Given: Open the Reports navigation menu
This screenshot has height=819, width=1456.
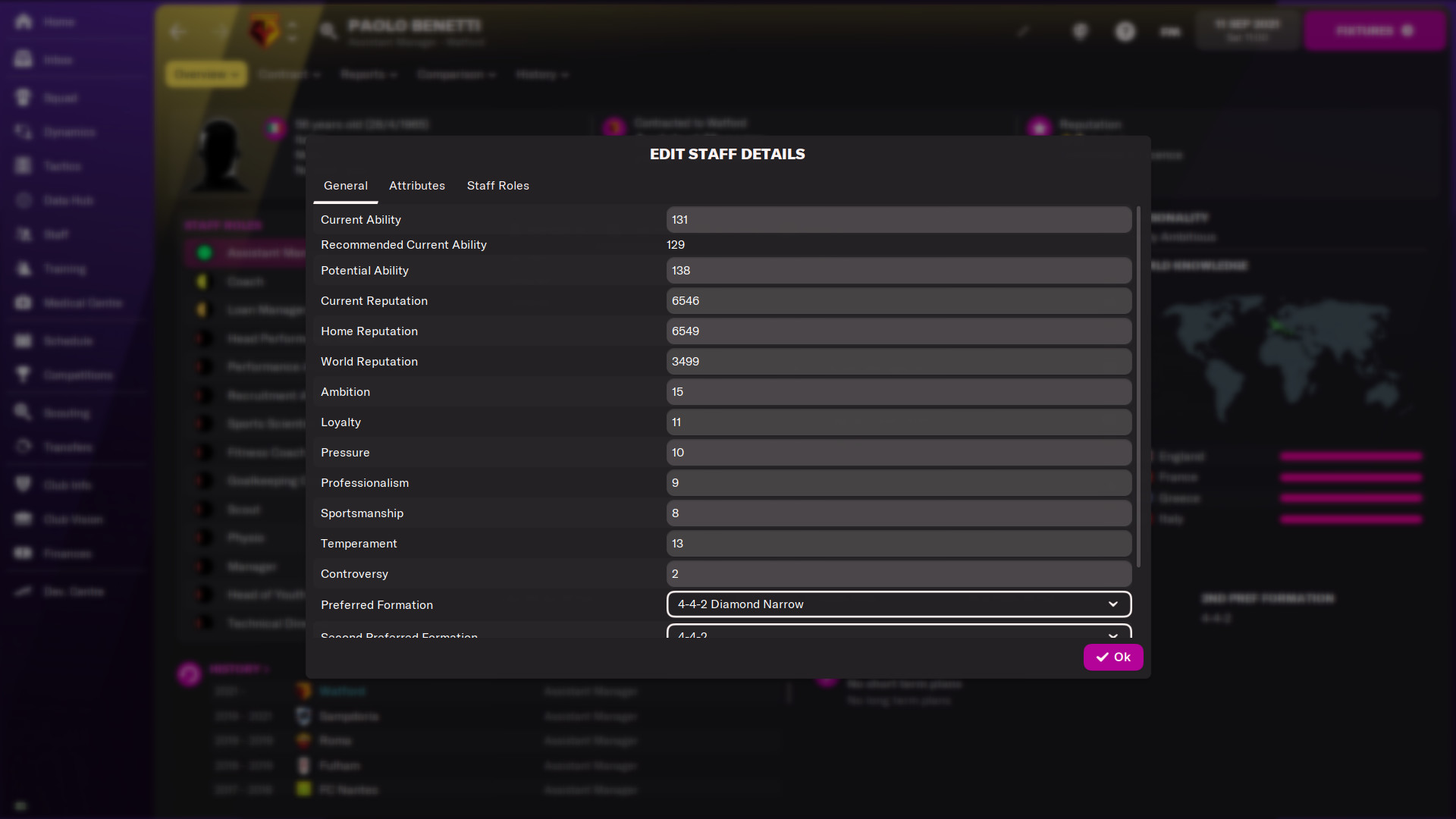Looking at the screenshot, I should [368, 74].
